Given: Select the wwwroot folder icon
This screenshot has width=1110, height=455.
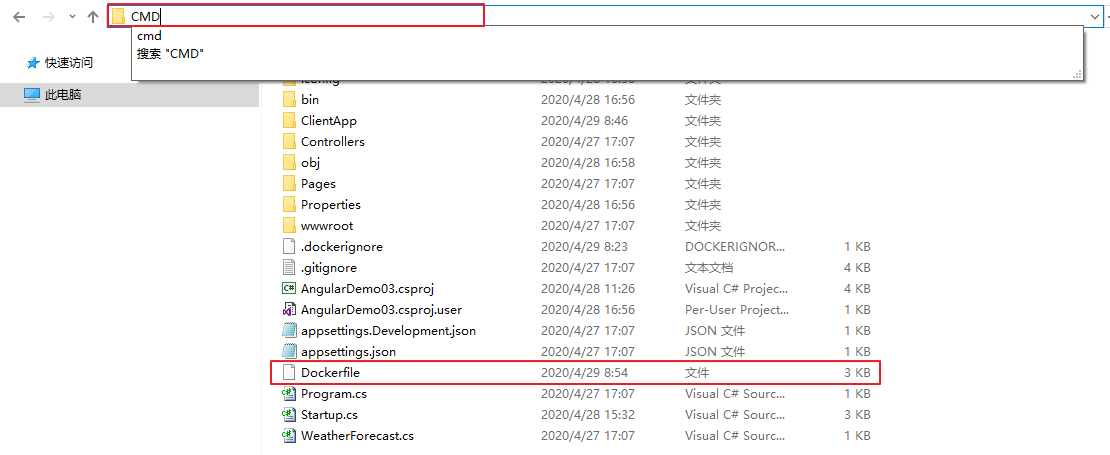Looking at the screenshot, I should coord(289,226).
